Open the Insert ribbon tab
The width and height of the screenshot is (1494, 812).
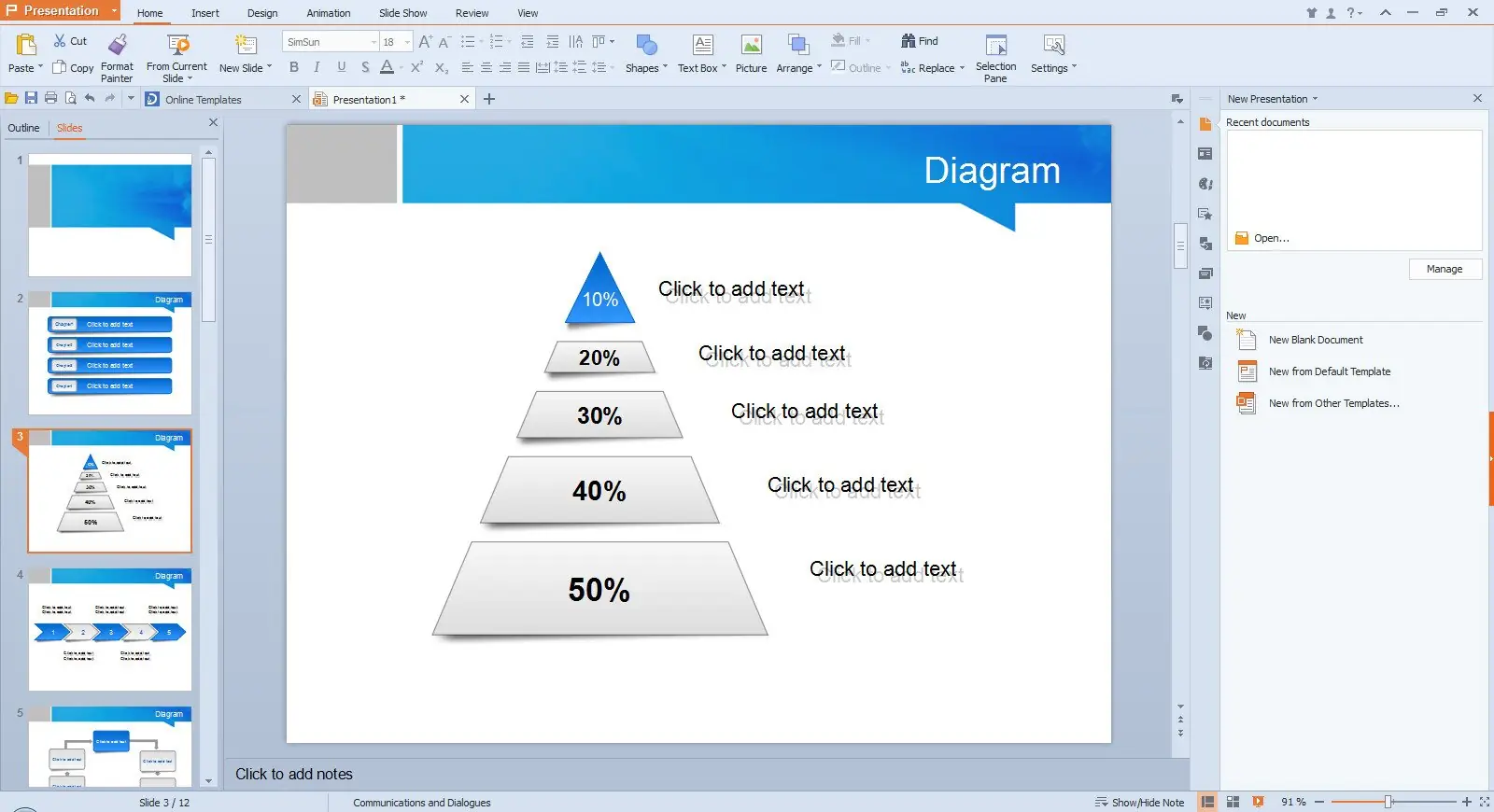point(205,13)
